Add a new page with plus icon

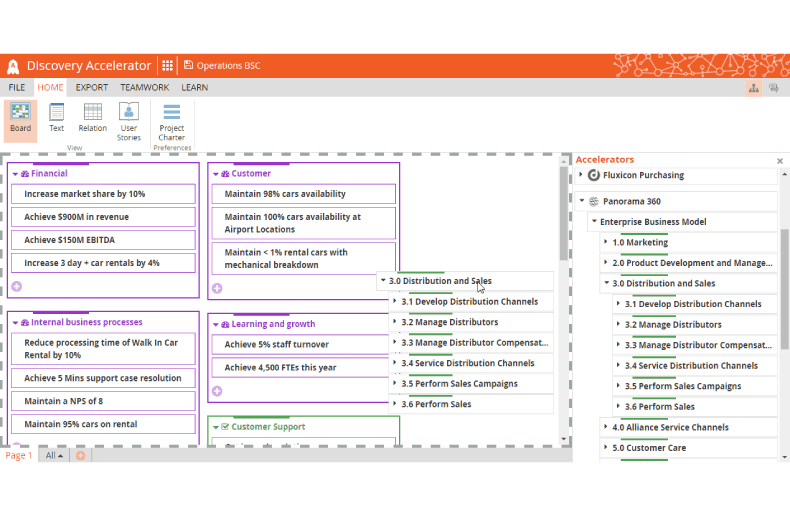(81, 456)
